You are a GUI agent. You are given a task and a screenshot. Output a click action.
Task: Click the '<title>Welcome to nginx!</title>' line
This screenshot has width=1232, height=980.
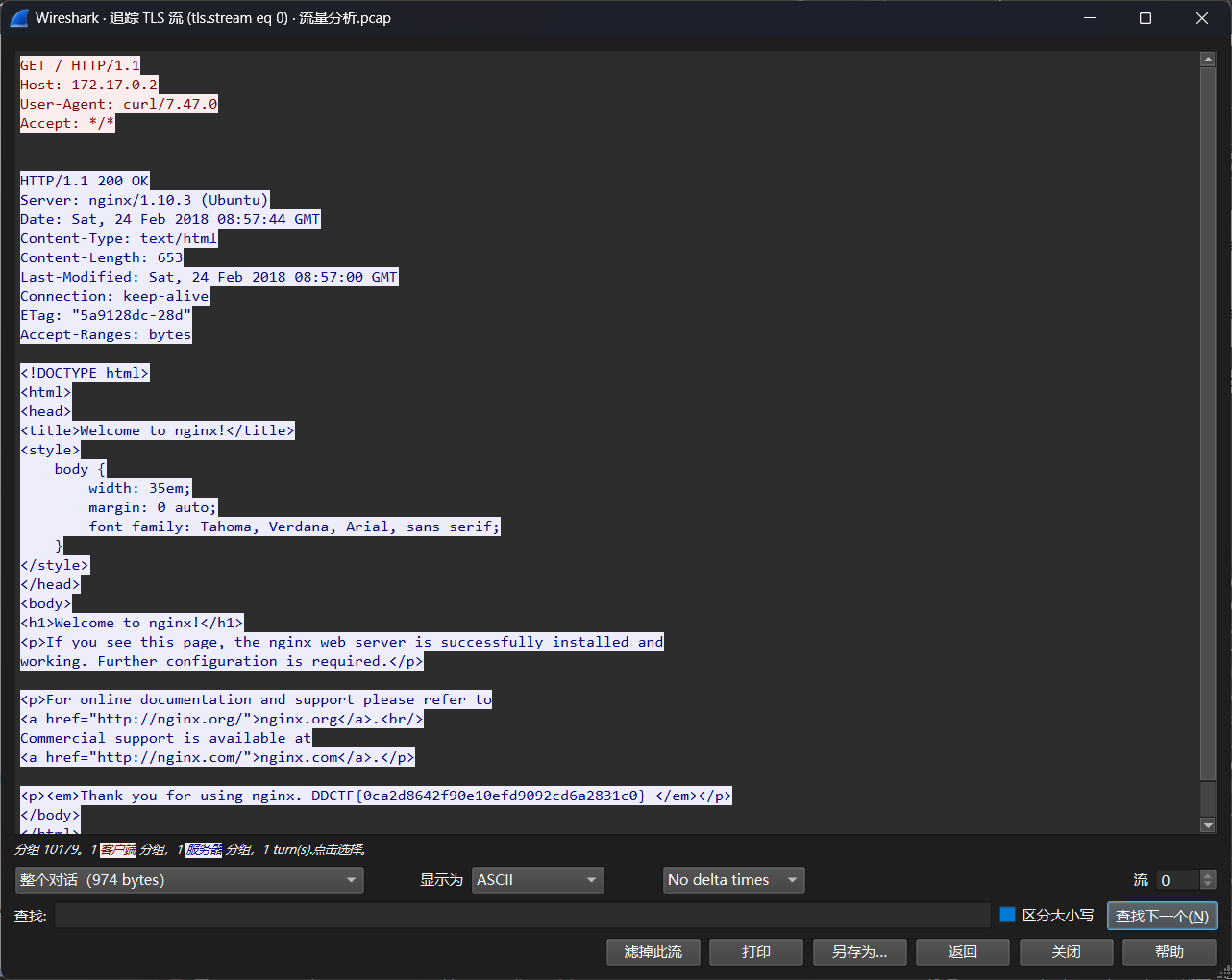tap(158, 430)
